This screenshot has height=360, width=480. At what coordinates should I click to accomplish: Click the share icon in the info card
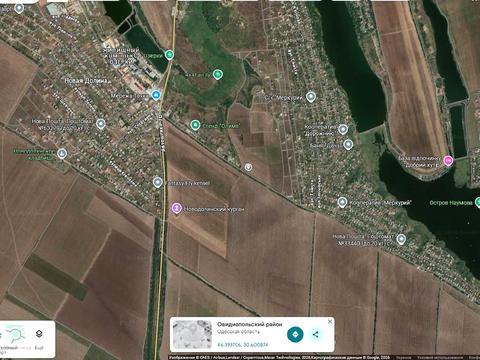tap(315, 334)
